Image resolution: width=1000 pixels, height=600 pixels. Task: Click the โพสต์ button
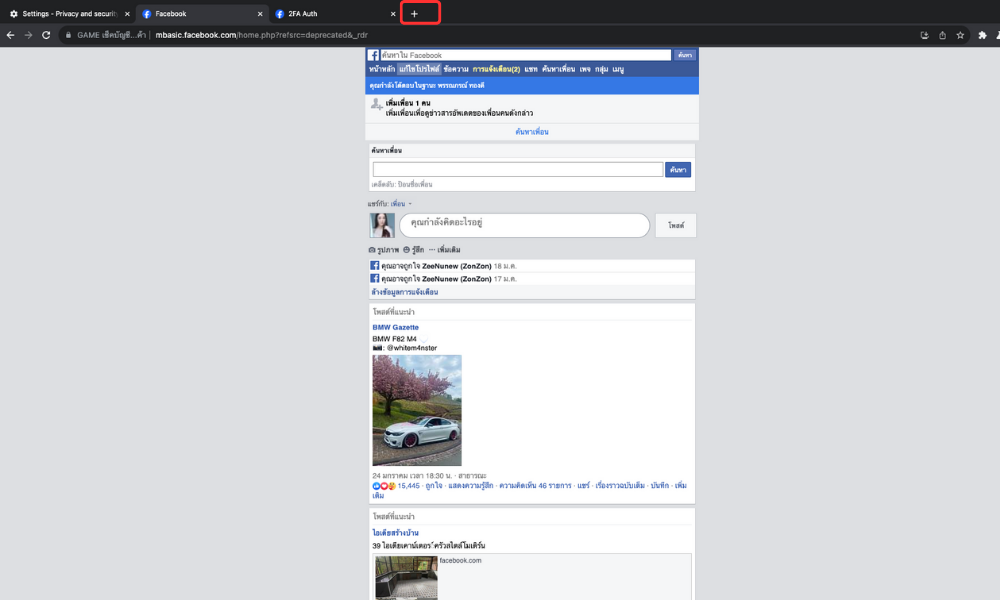676,226
